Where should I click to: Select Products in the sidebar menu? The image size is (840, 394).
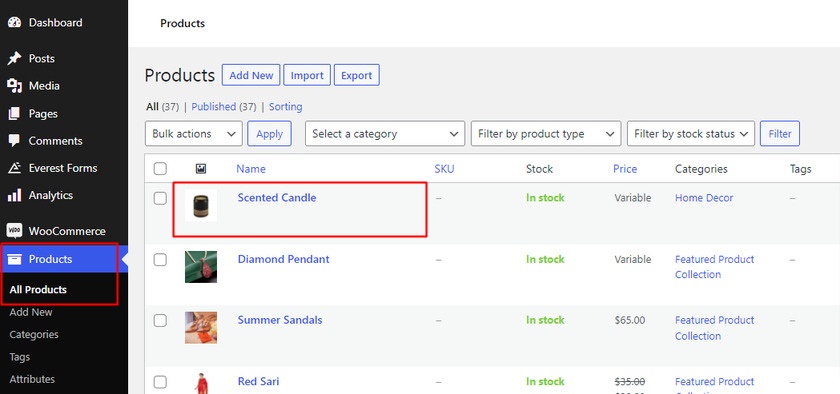50,259
